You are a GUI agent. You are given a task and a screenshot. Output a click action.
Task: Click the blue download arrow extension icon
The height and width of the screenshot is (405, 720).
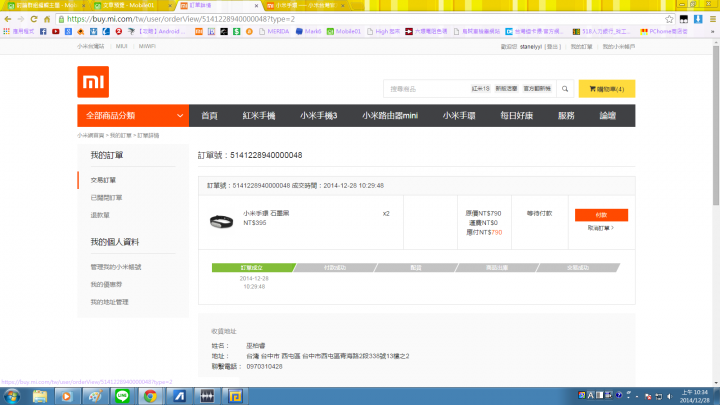(698, 19)
